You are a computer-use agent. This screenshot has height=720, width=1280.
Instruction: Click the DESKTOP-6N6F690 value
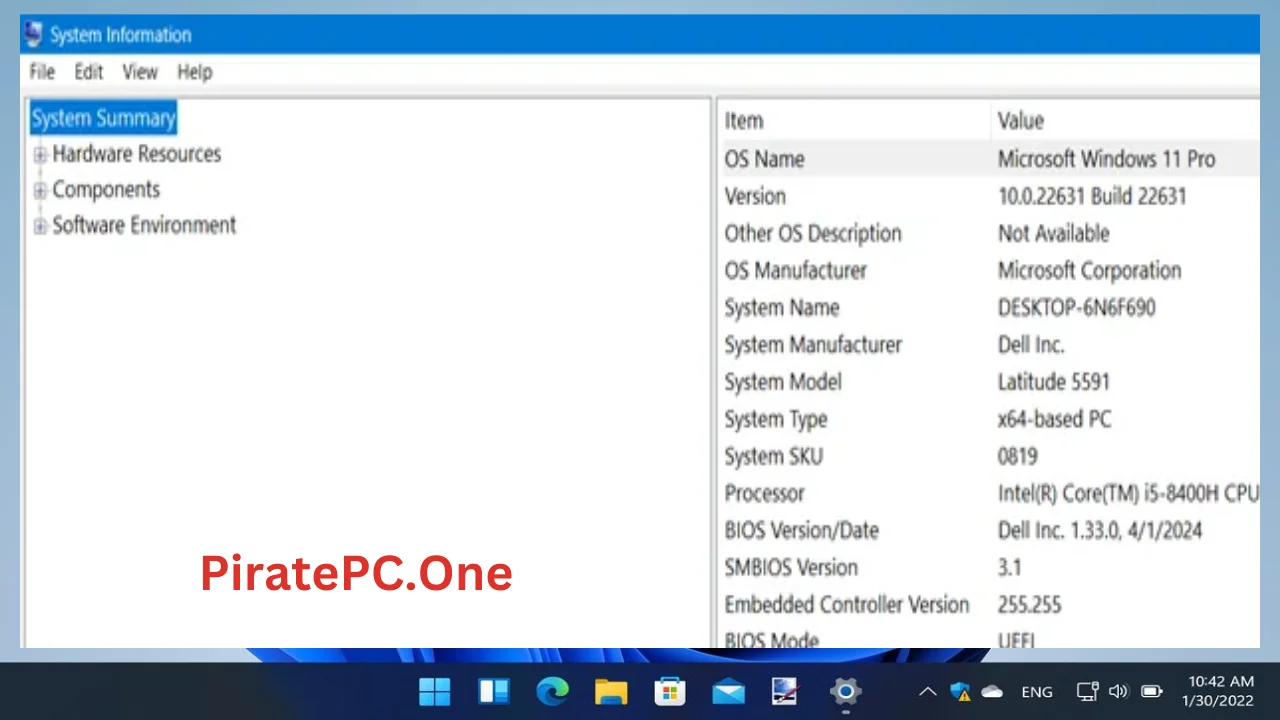tap(1076, 307)
